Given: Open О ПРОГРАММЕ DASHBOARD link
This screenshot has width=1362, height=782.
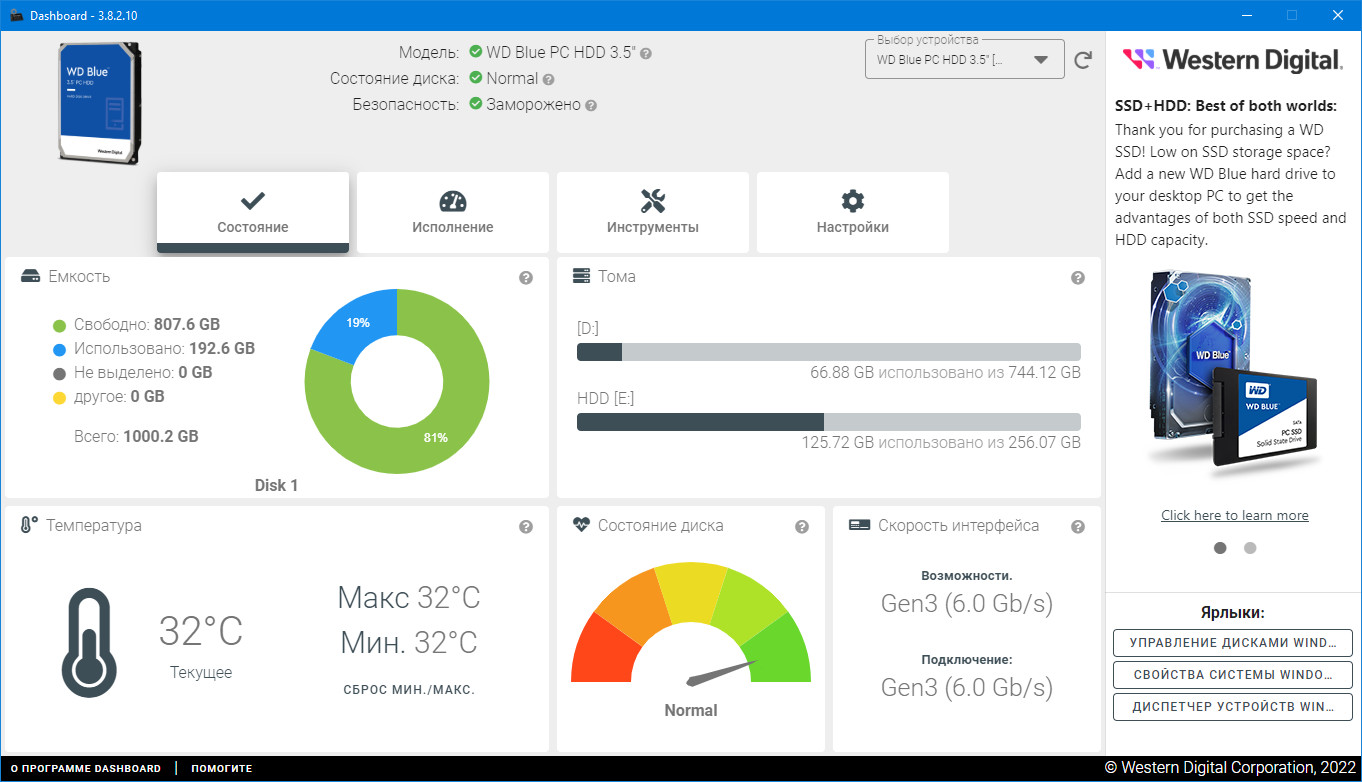Looking at the screenshot, I should [85, 769].
